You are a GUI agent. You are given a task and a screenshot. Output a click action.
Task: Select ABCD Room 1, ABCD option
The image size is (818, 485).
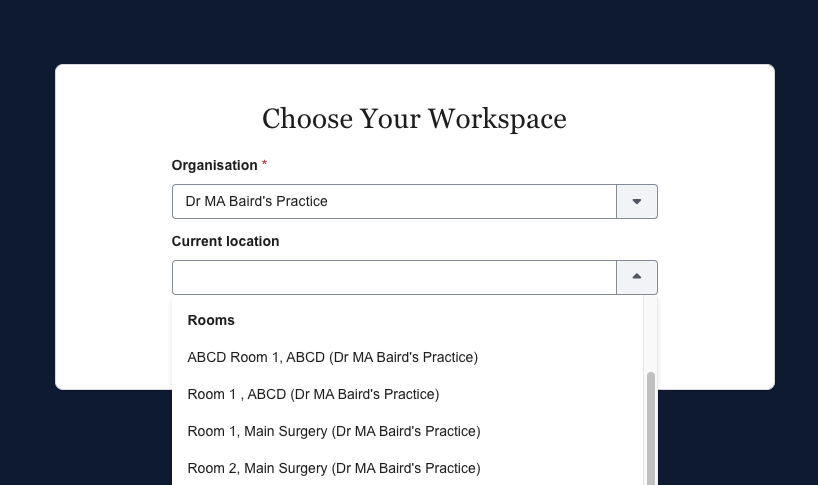[407, 357]
